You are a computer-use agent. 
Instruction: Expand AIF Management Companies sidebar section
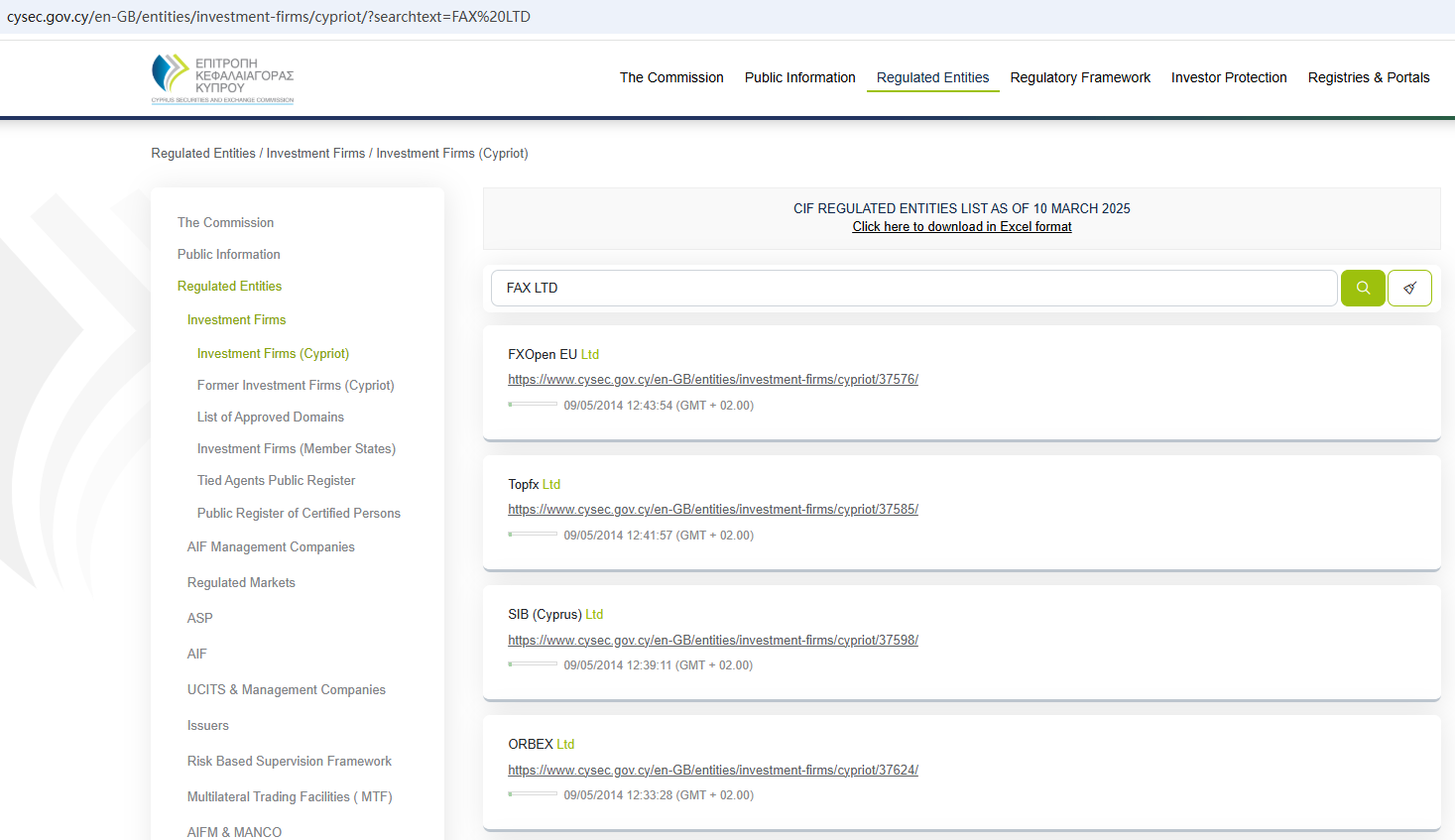pos(271,546)
